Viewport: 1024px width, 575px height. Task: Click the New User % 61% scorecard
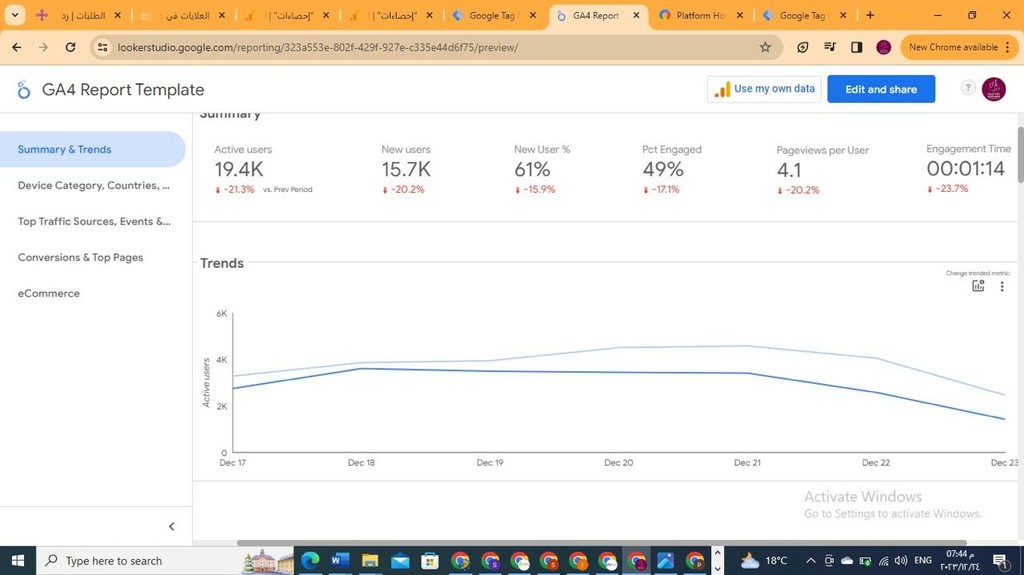[x=541, y=171]
